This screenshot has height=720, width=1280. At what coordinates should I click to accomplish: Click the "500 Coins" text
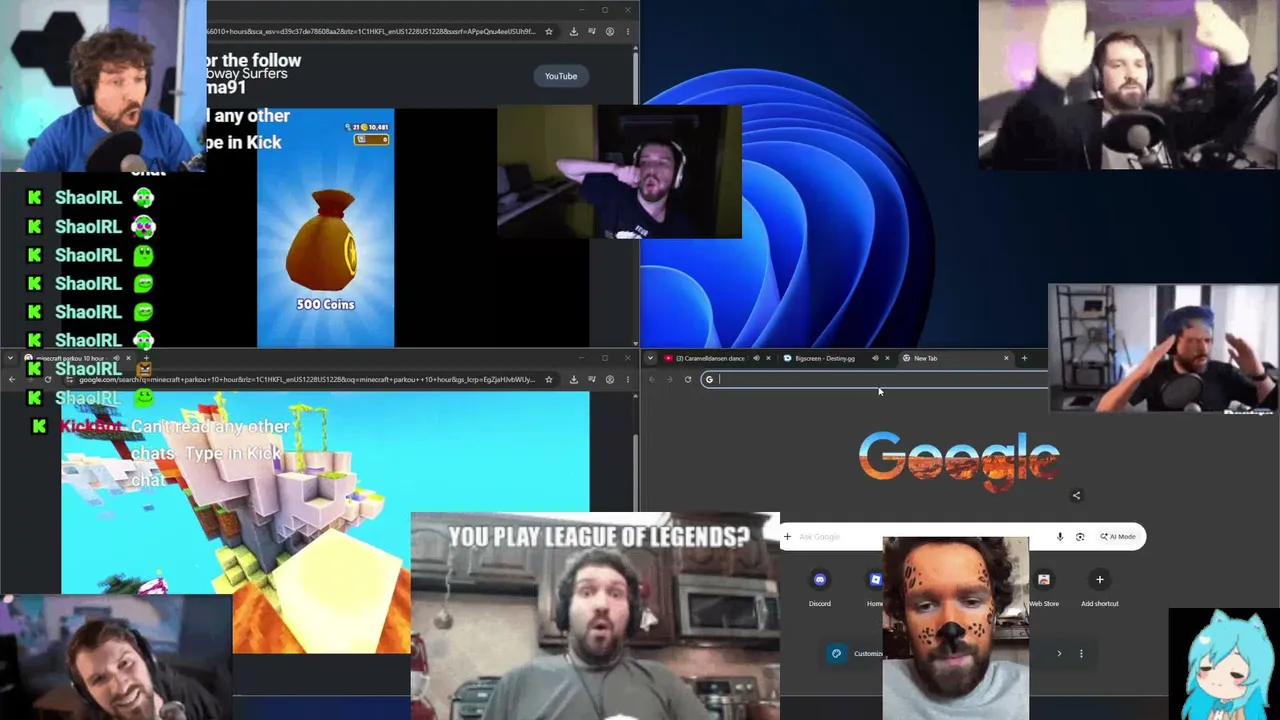(x=325, y=304)
